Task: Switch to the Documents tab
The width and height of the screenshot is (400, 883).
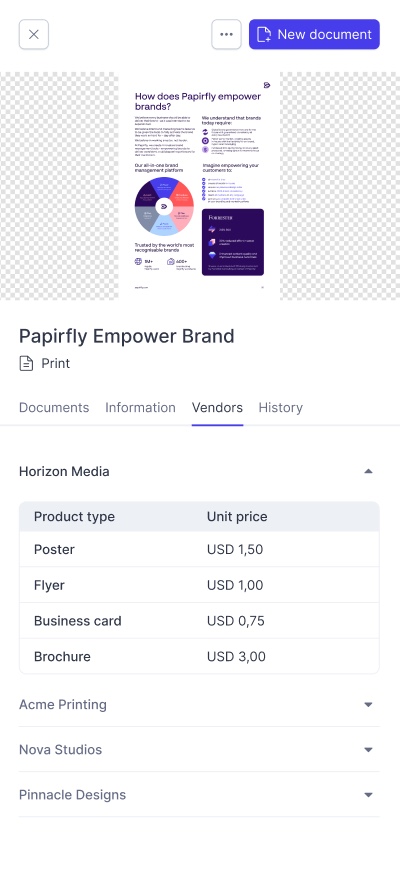Action: click(x=54, y=407)
